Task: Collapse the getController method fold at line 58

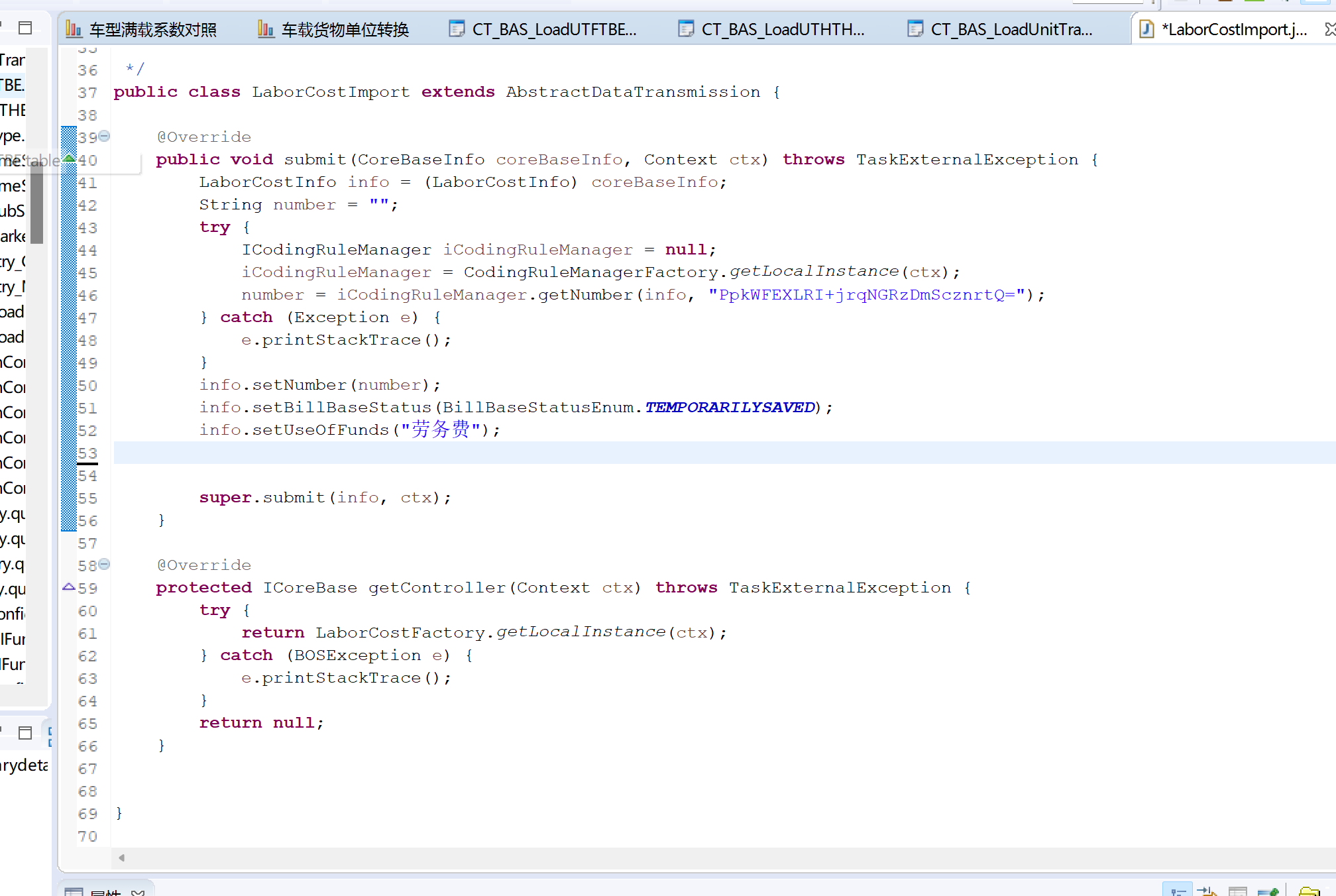Action: (104, 565)
